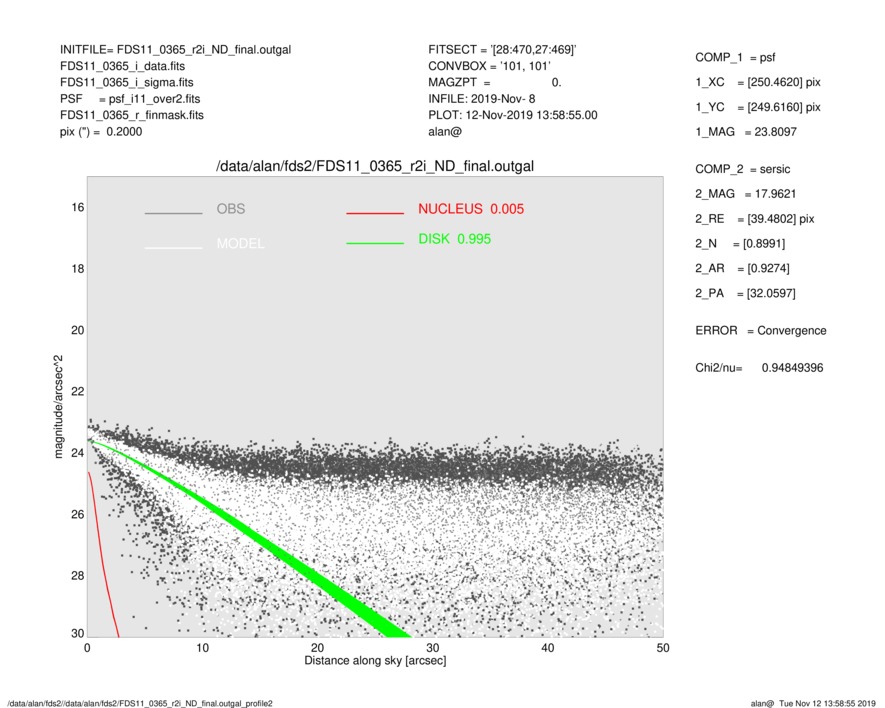Image resolution: width=885 pixels, height=708 pixels.
Task: Click the INFILE: 2019-Nov- 8 line
Action: [481, 99]
